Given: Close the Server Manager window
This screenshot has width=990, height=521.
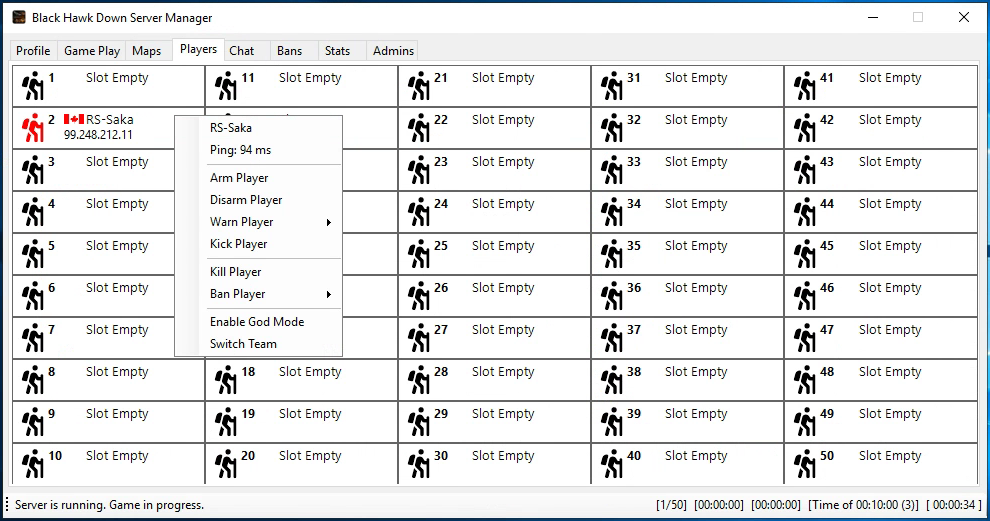Looking at the screenshot, I should [963, 17].
